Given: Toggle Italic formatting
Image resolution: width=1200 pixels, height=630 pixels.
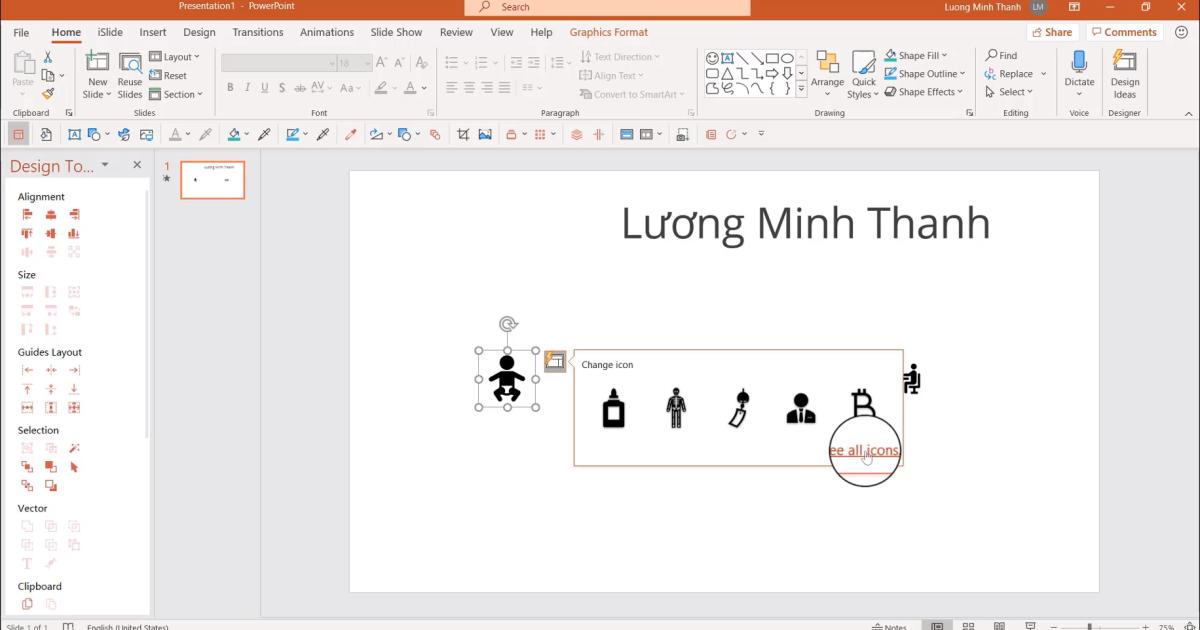Looking at the screenshot, I should [248, 88].
